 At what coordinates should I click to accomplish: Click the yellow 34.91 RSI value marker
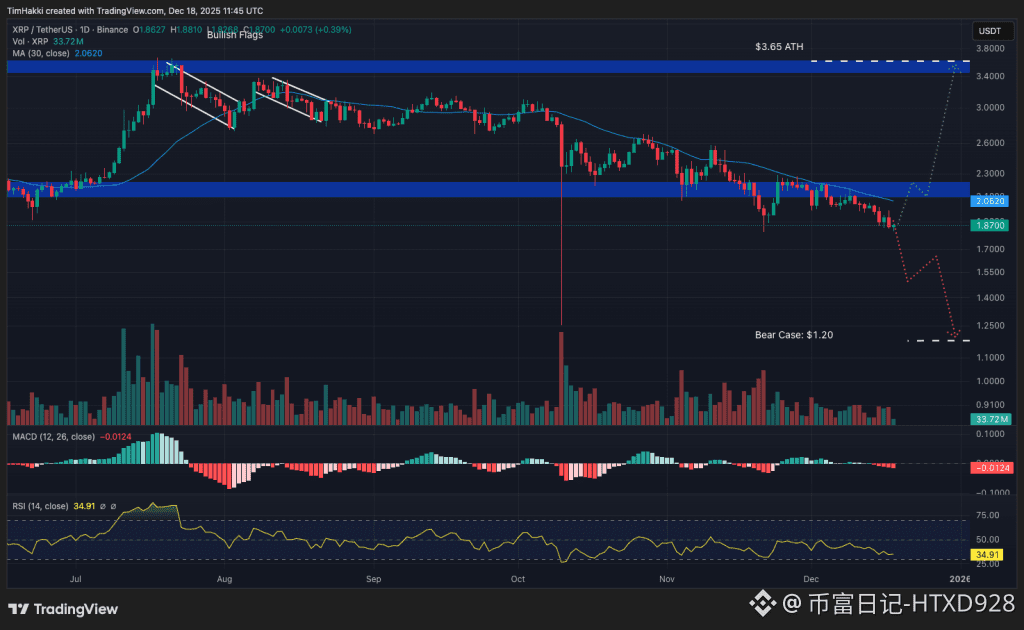[x=985, y=554]
